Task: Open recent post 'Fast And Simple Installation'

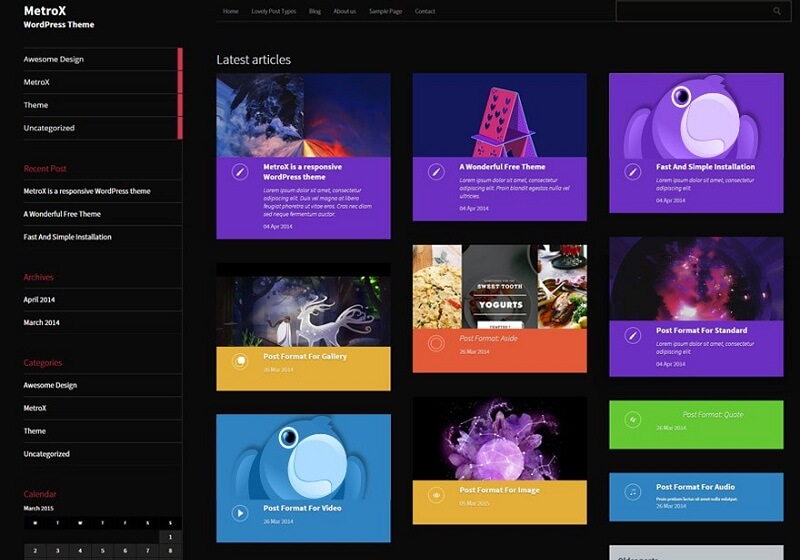Action: click(67, 237)
